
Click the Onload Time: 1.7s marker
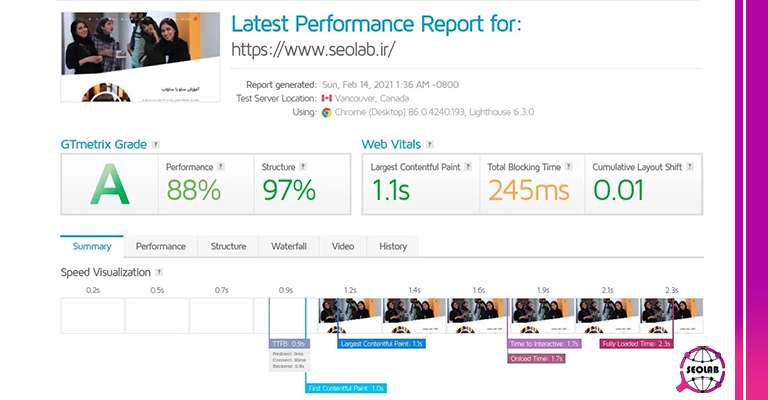[536, 358]
